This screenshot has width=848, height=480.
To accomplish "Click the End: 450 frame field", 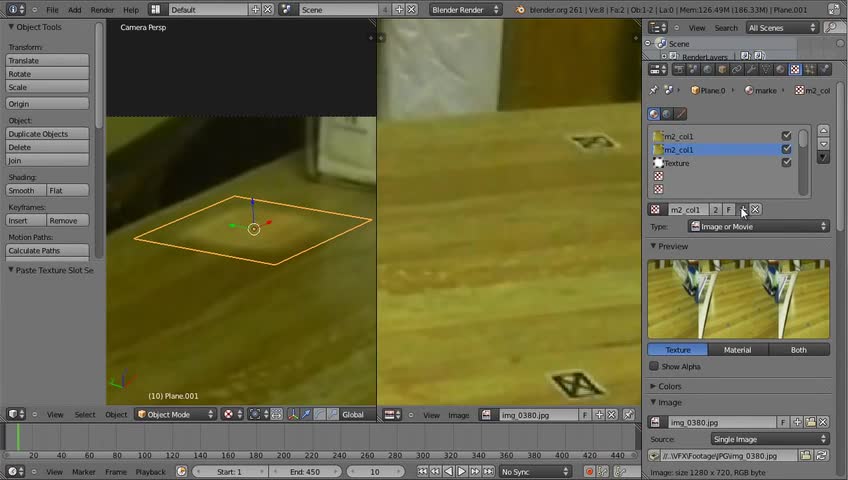I will pos(305,471).
